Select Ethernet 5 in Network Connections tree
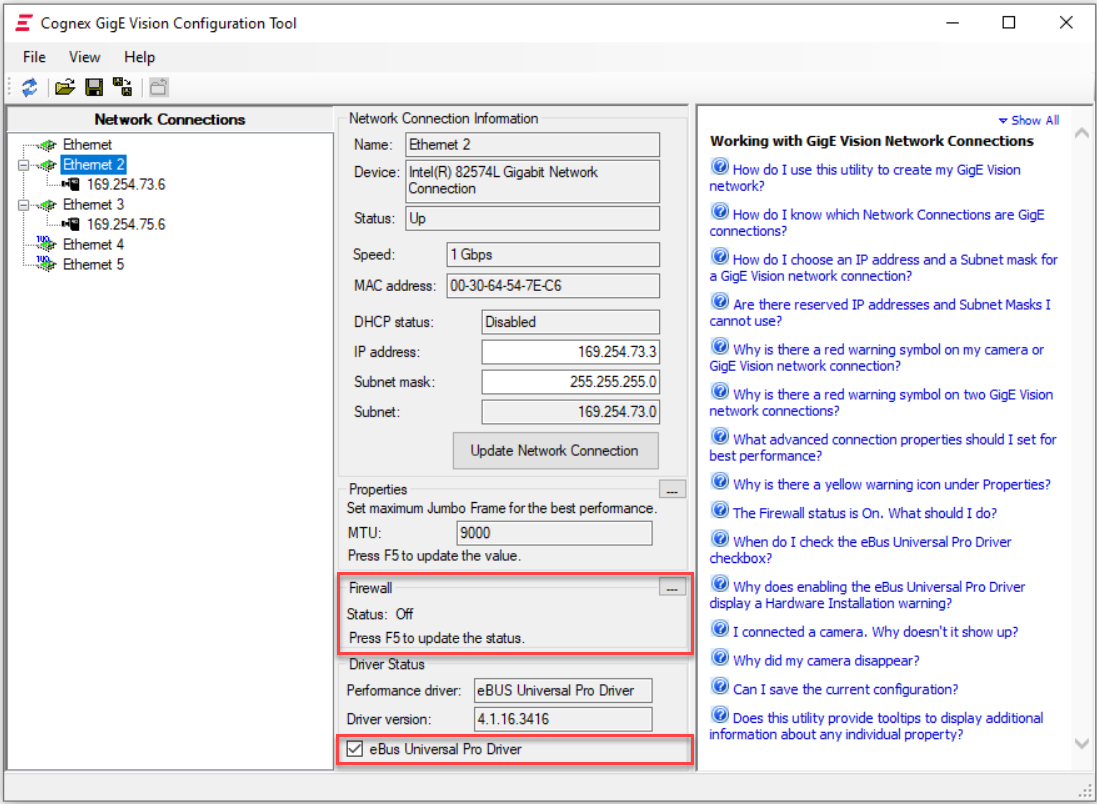Image resolution: width=1099 pixels, height=805 pixels. [93, 265]
